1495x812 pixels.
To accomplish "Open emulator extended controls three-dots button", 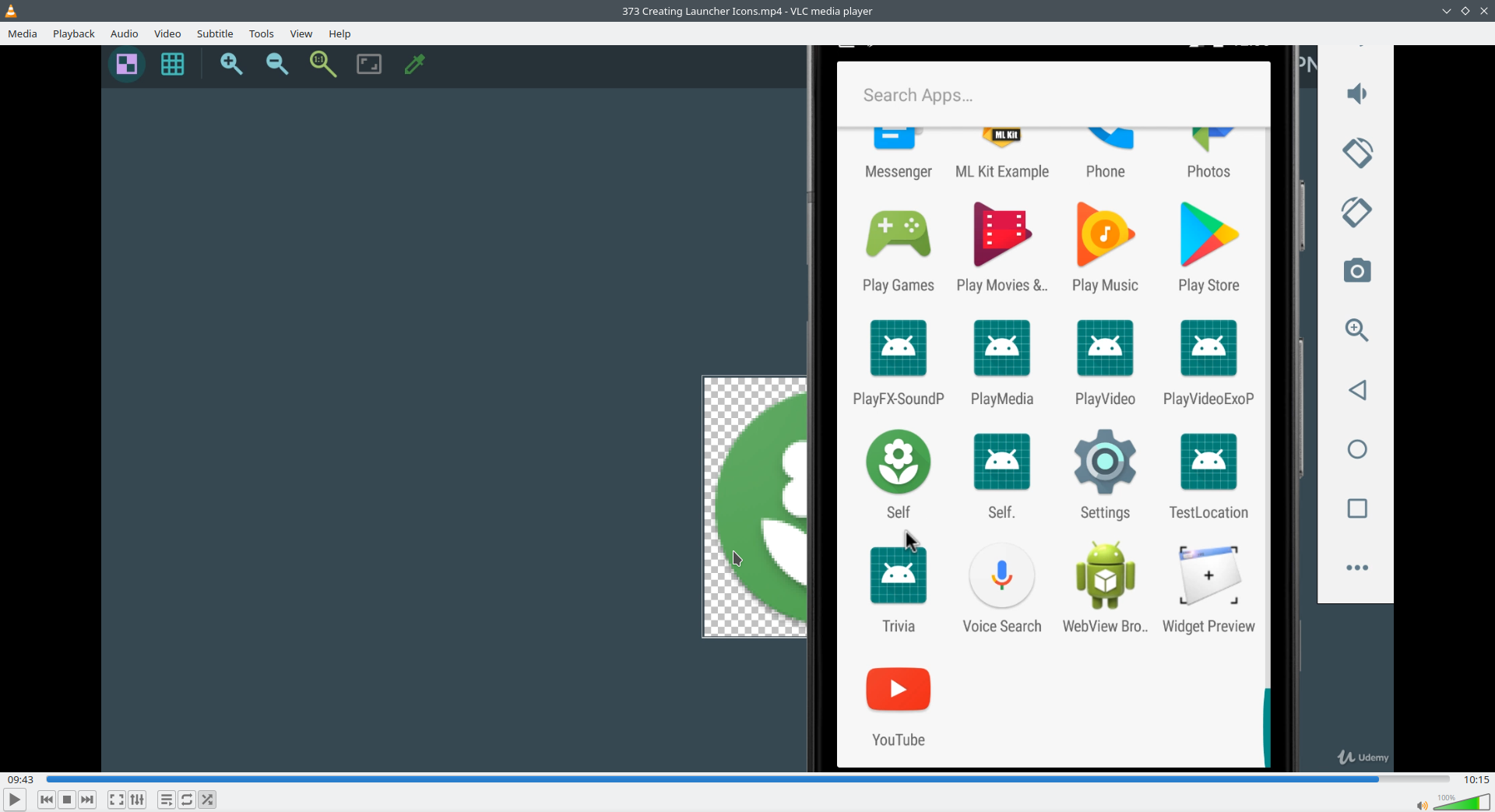I will point(1357,568).
